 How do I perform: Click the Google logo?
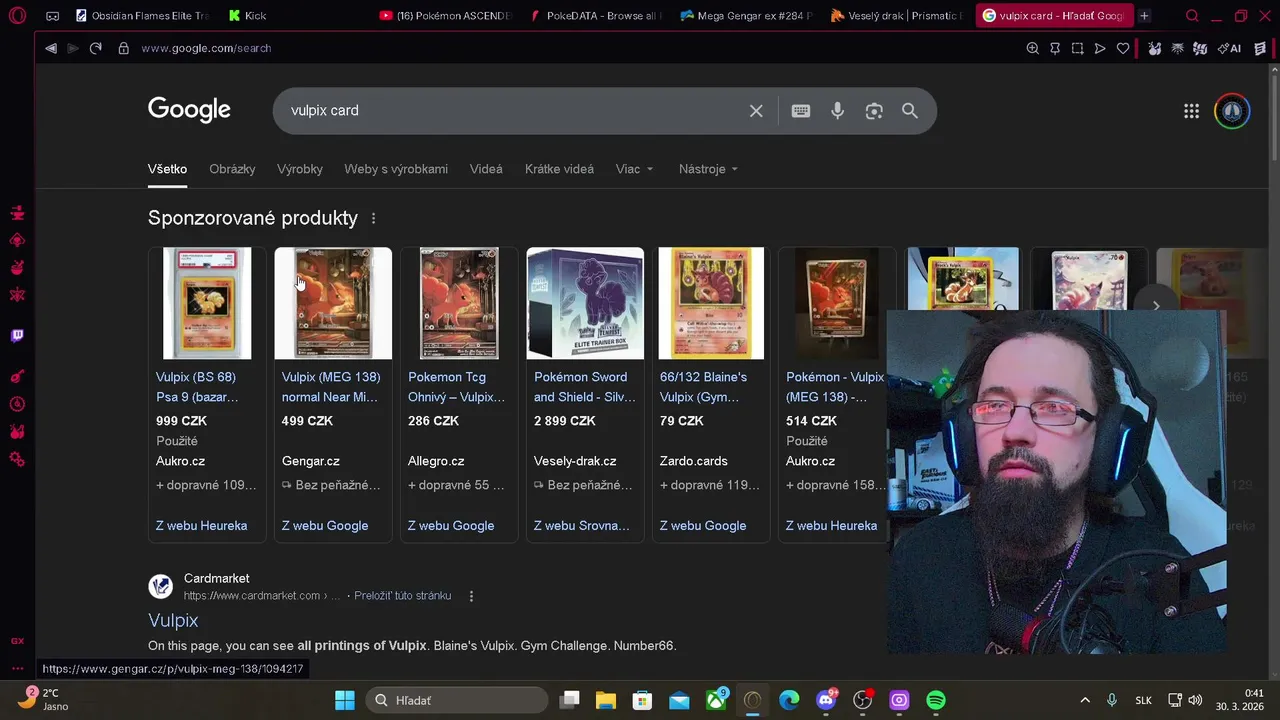tap(189, 110)
